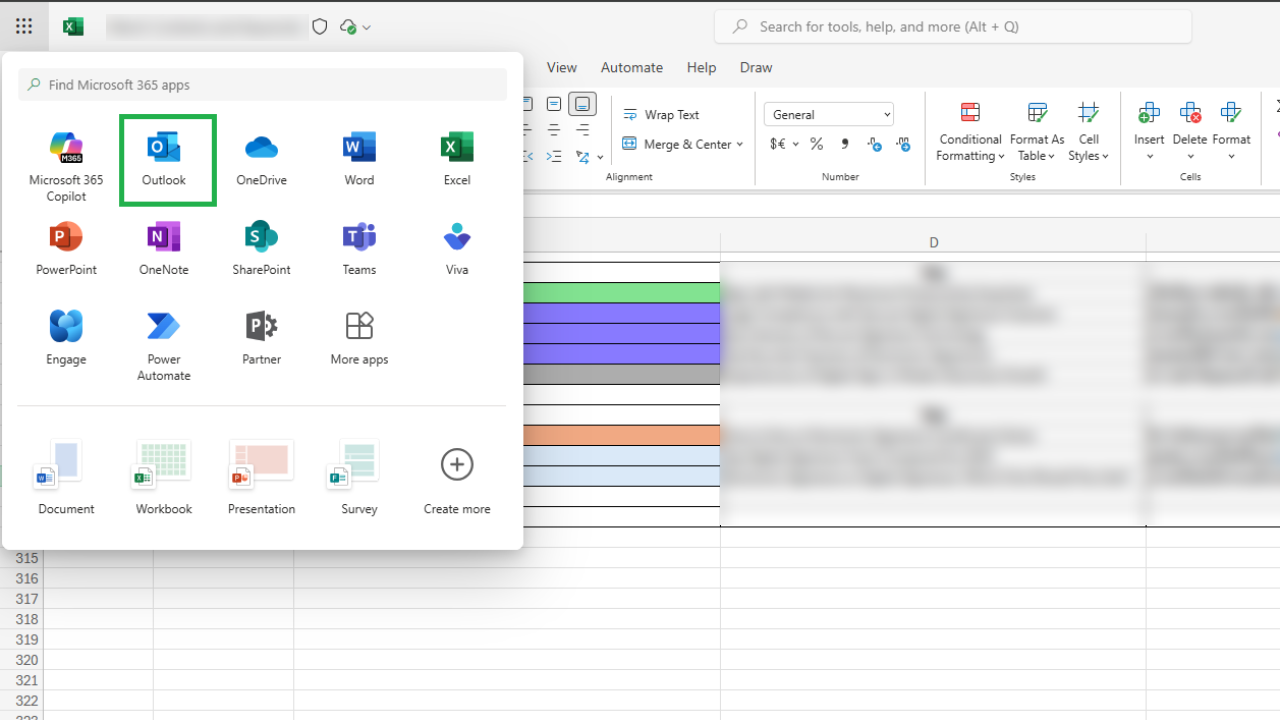Toggle Align Right horizontal alignment
This screenshot has height=720, width=1280.
point(583,130)
